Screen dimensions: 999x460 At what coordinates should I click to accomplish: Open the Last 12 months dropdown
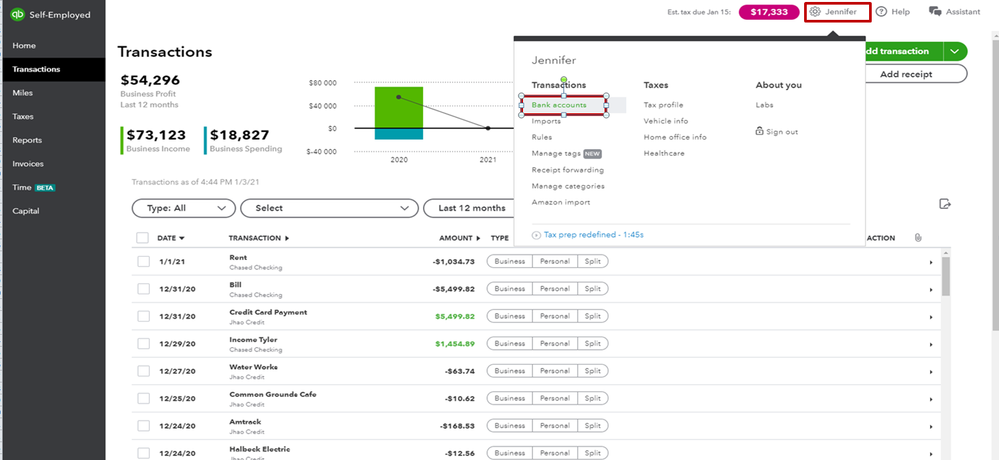point(470,208)
